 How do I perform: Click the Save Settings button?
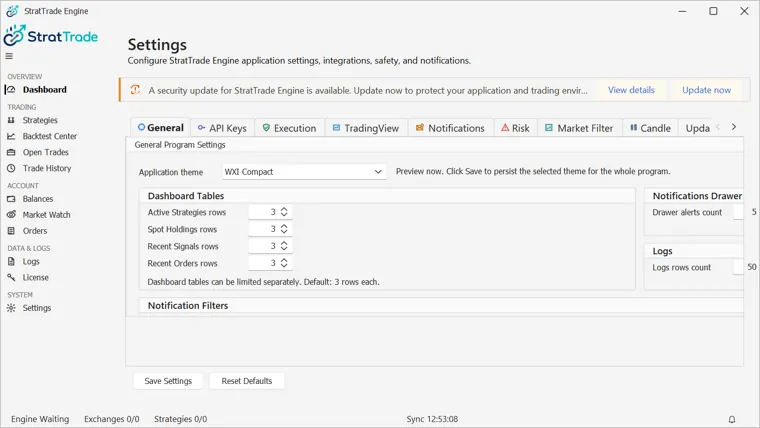[x=168, y=381]
